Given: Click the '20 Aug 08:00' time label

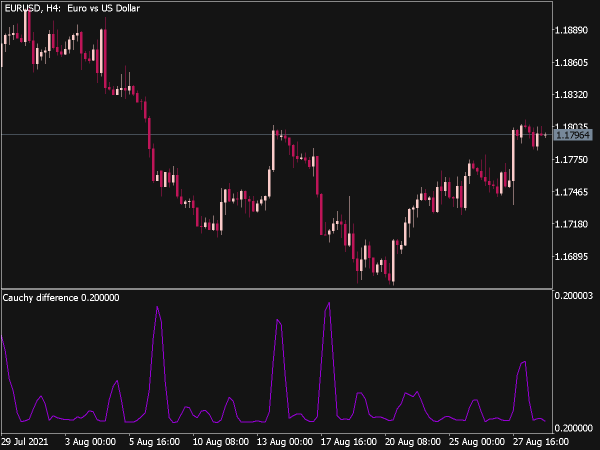Looking at the screenshot, I should click(412, 442).
